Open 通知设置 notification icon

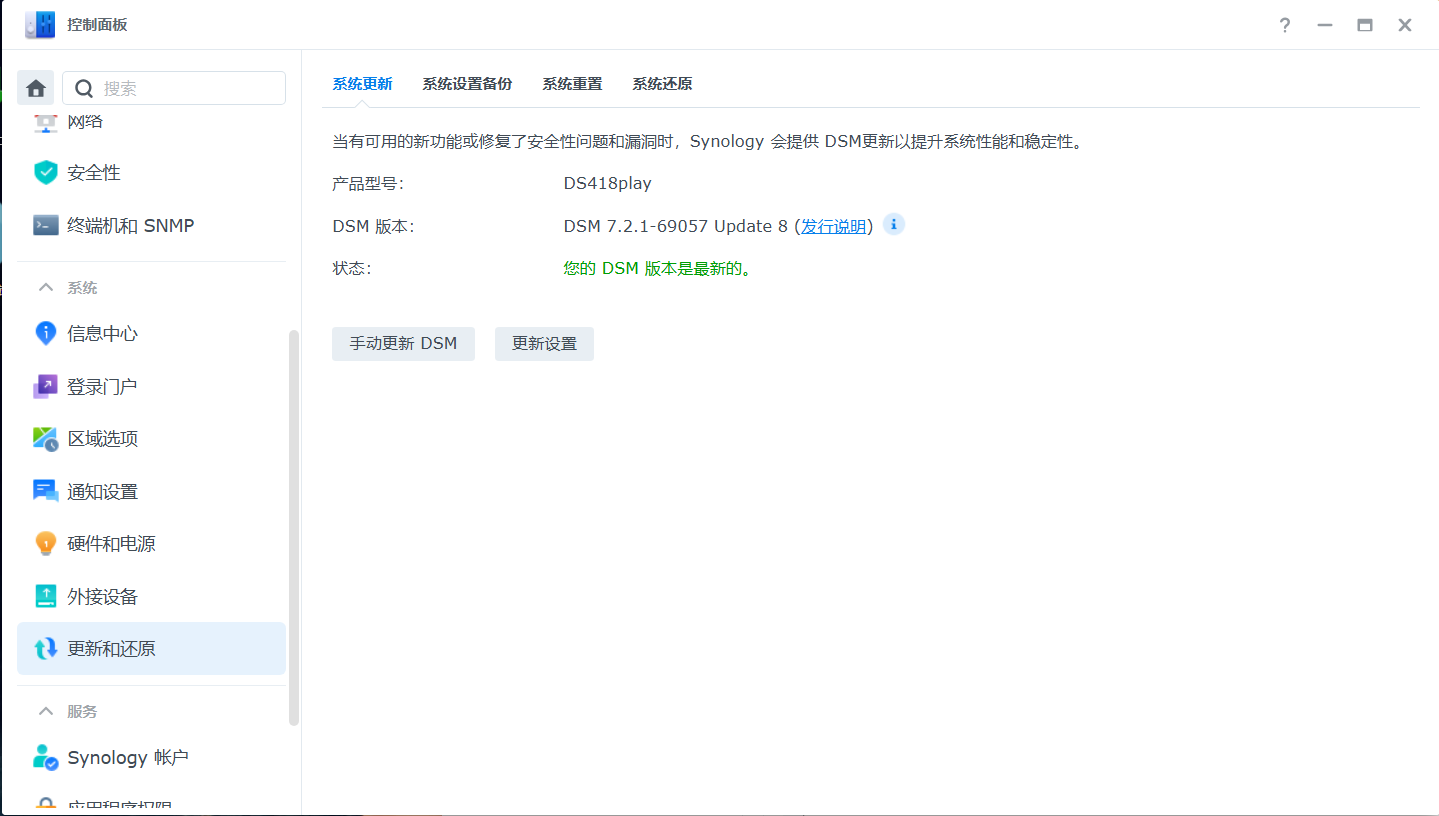(46, 491)
